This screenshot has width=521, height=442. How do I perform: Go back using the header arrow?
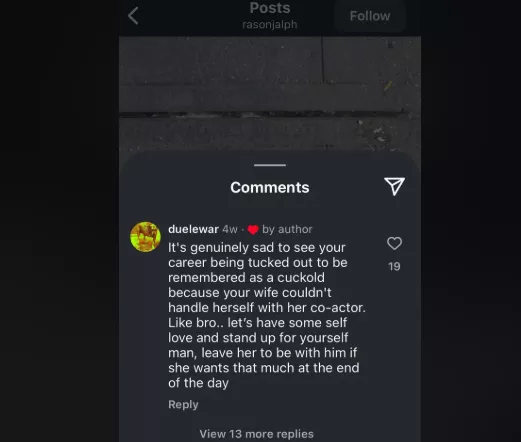tap(133, 16)
